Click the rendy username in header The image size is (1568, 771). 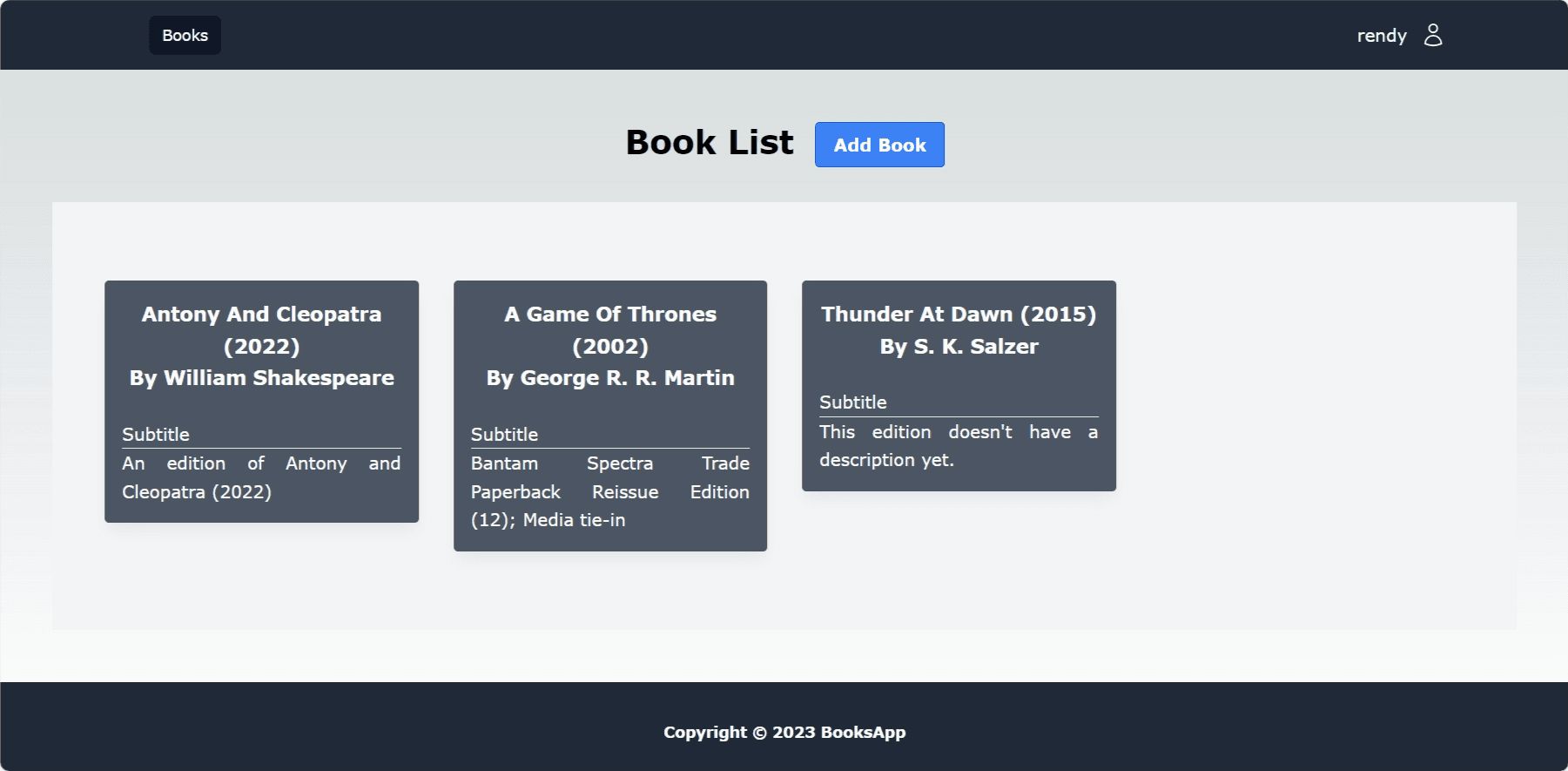[1381, 36]
